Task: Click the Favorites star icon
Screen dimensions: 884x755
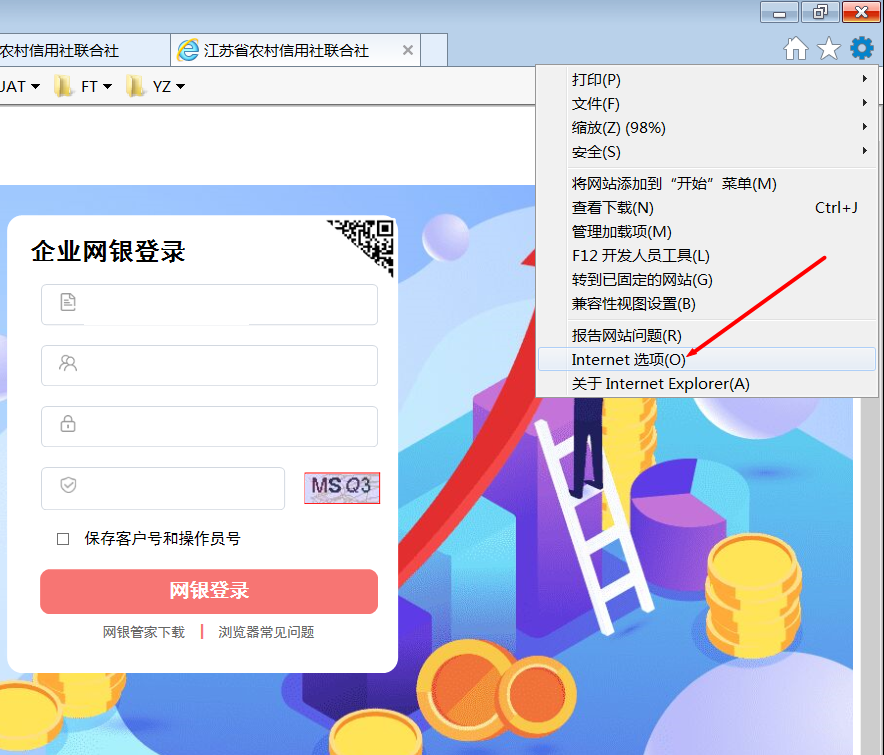Action: coord(829,48)
